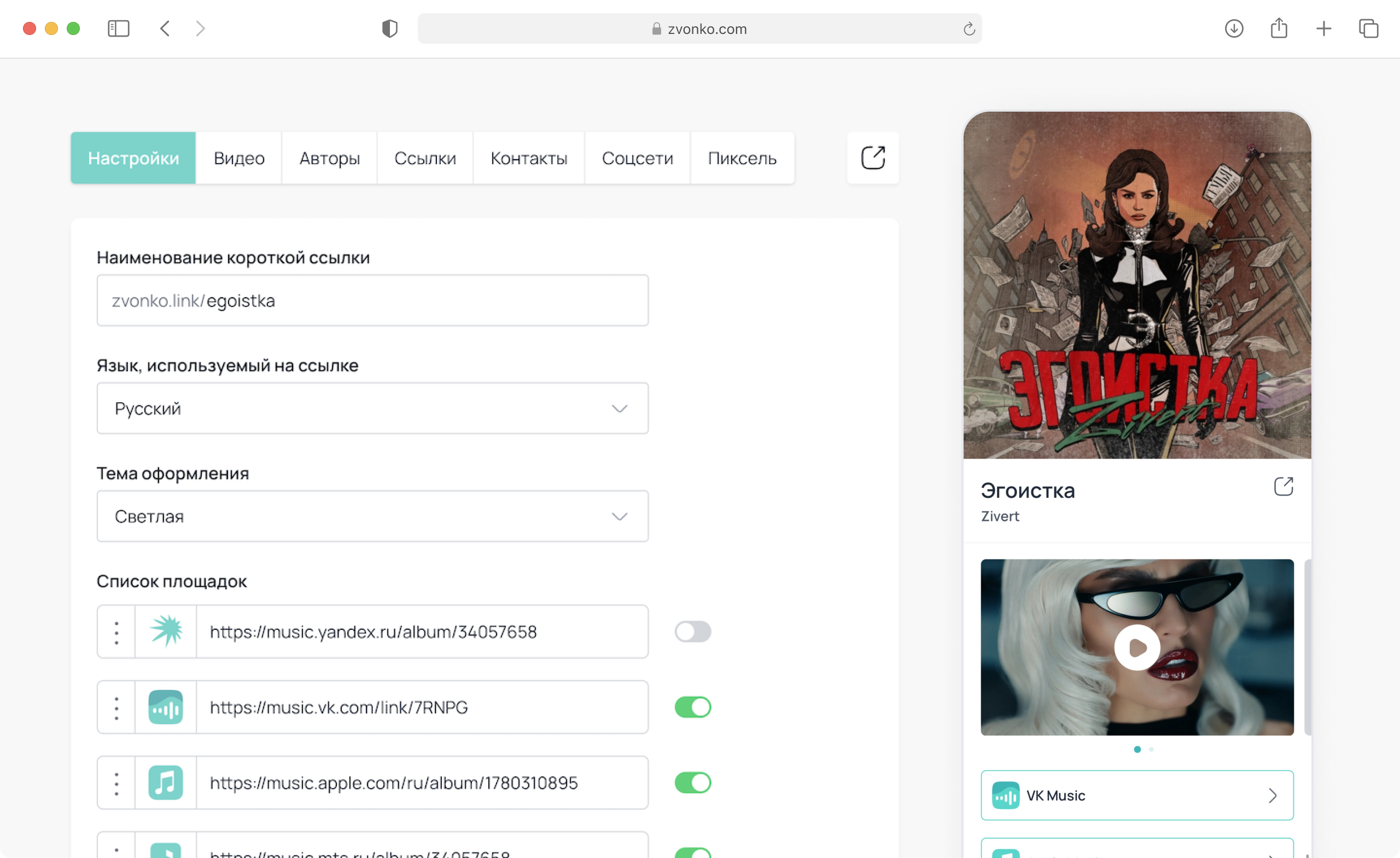Viewport: 1400px width, 858px height.
Task: Expand the Русский language dropdown
Action: (372, 408)
